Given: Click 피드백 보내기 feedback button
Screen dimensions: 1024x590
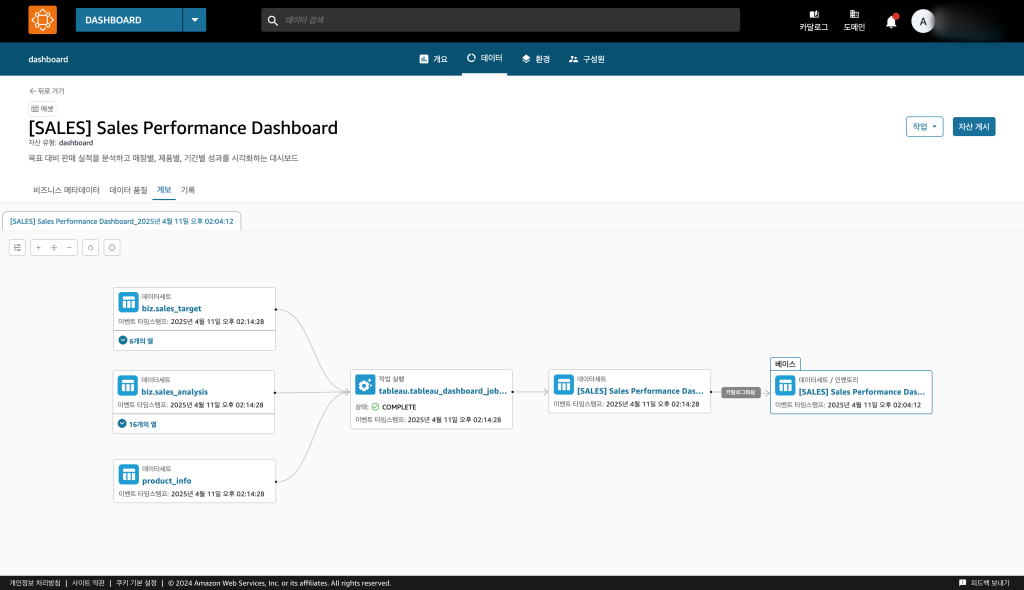Looking at the screenshot, I should 984,583.
